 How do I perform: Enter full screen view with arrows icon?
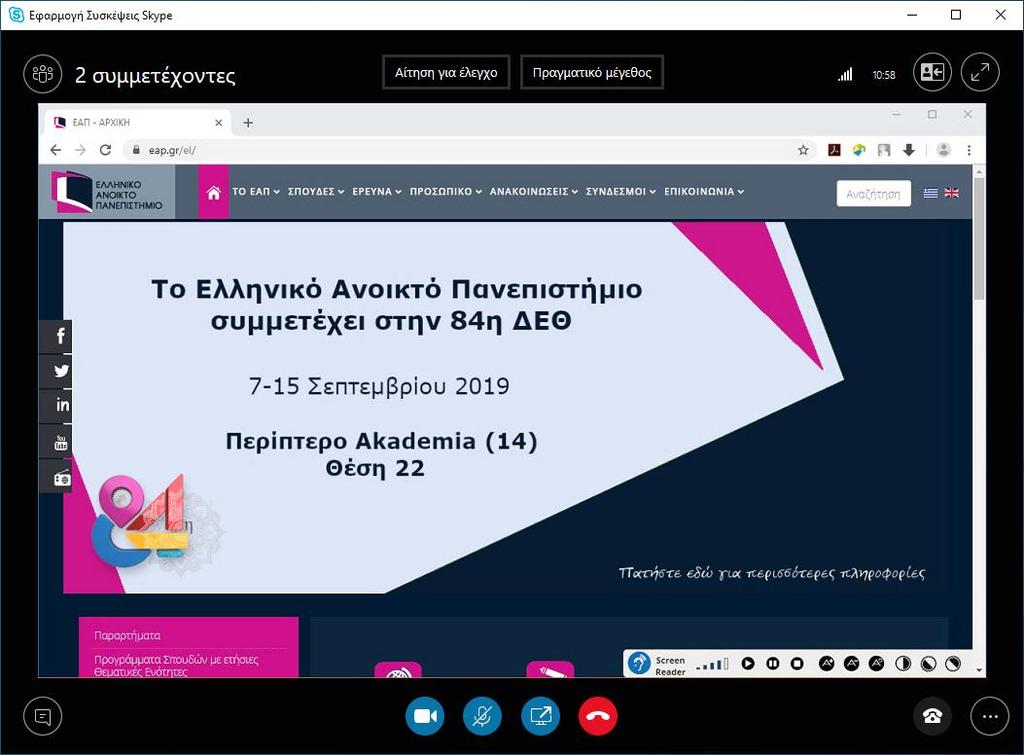[980, 72]
